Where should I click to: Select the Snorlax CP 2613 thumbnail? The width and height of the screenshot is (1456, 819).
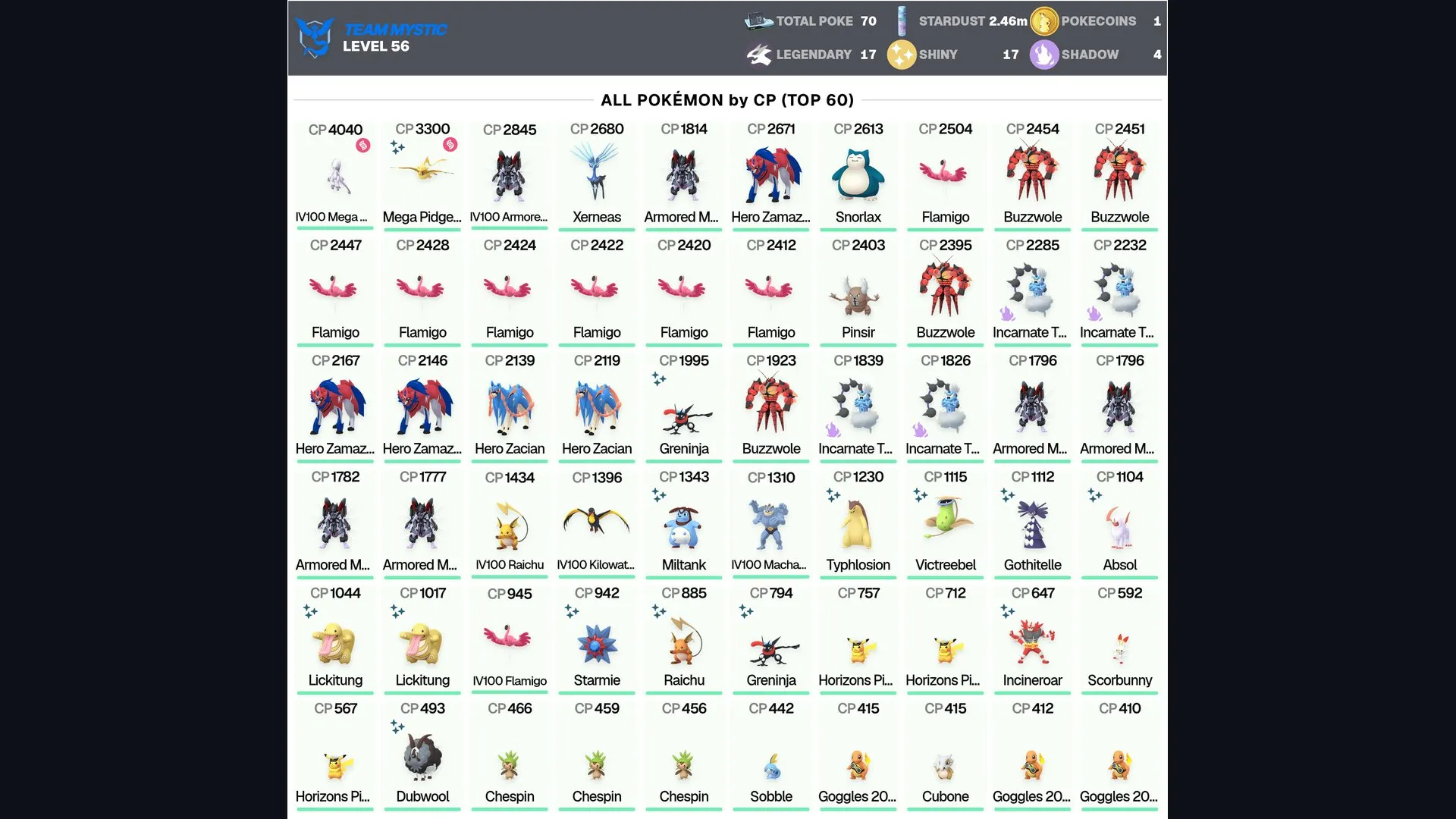858,174
